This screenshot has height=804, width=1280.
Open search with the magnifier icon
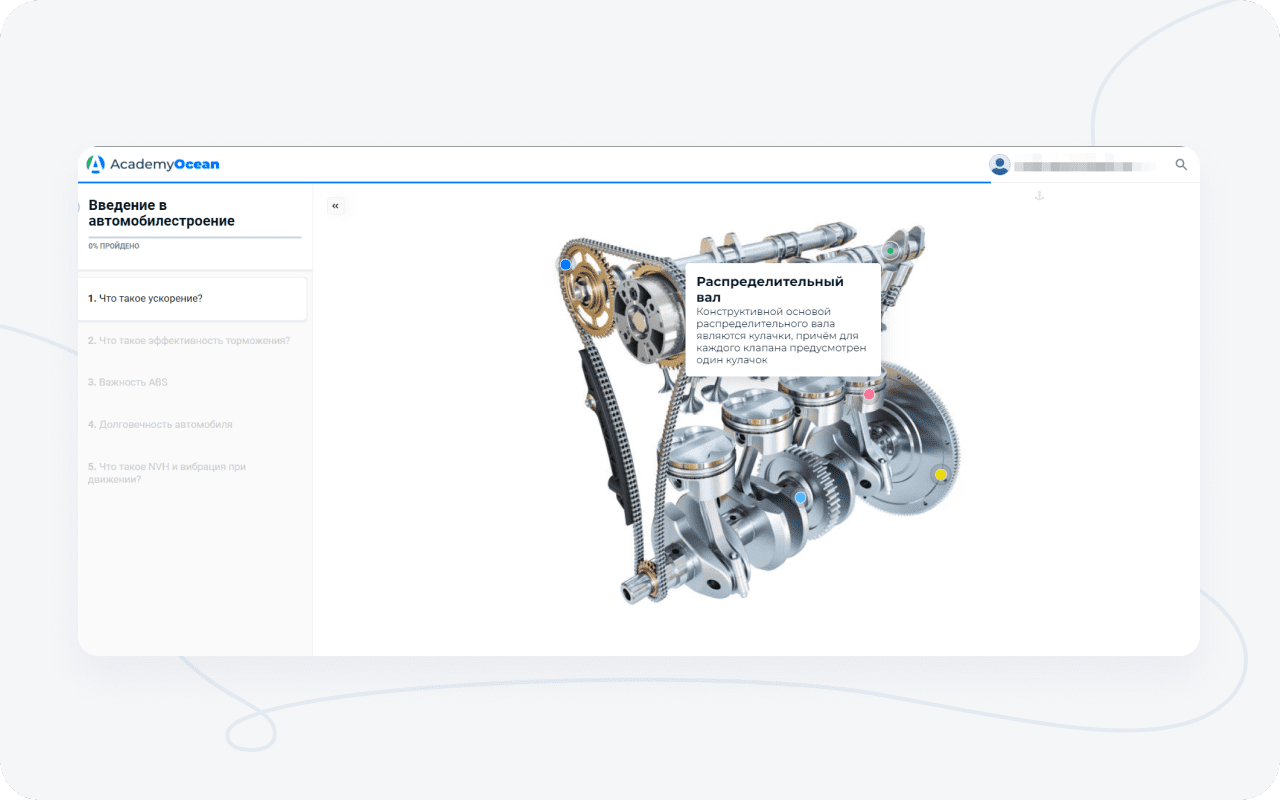pyautogui.click(x=1181, y=165)
